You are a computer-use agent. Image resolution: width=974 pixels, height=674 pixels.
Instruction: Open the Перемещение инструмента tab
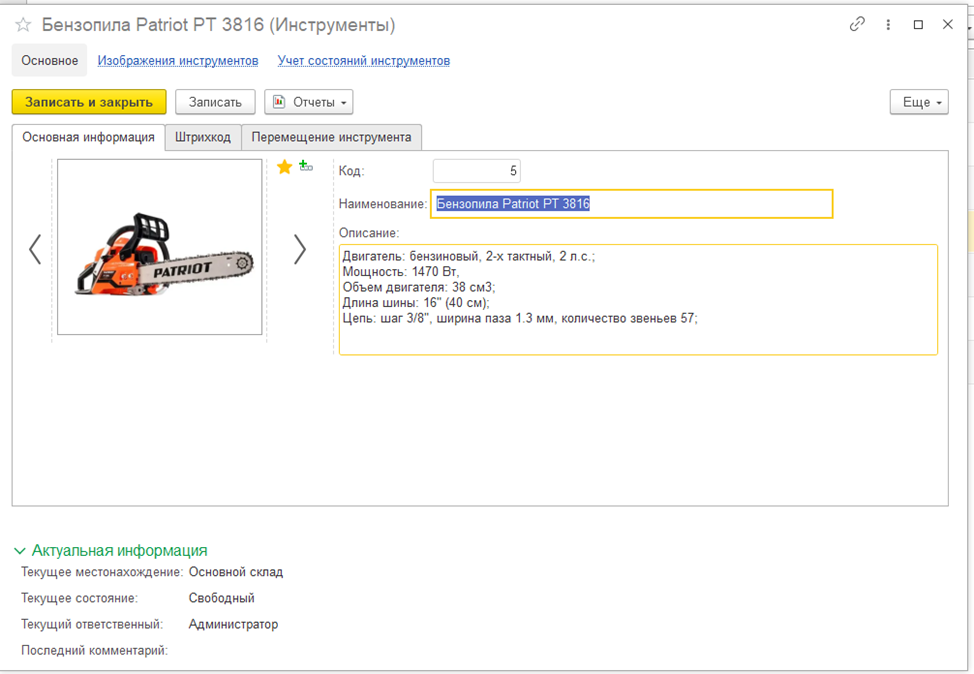tap(331, 137)
